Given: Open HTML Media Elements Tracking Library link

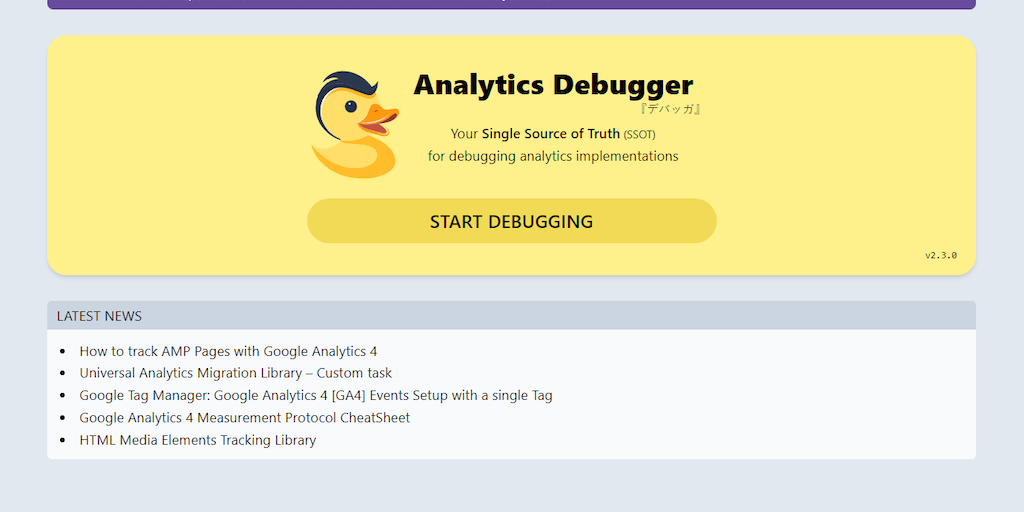Looking at the screenshot, I should [x=198, y=440].
